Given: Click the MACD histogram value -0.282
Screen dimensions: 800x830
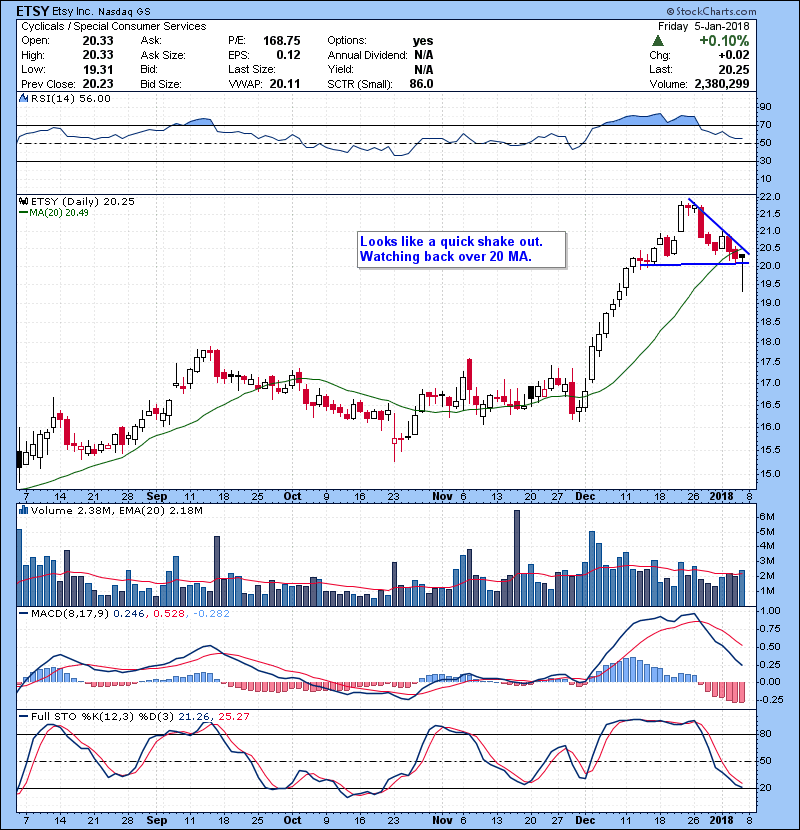Looking at the screenshot, I should [211, 614].
